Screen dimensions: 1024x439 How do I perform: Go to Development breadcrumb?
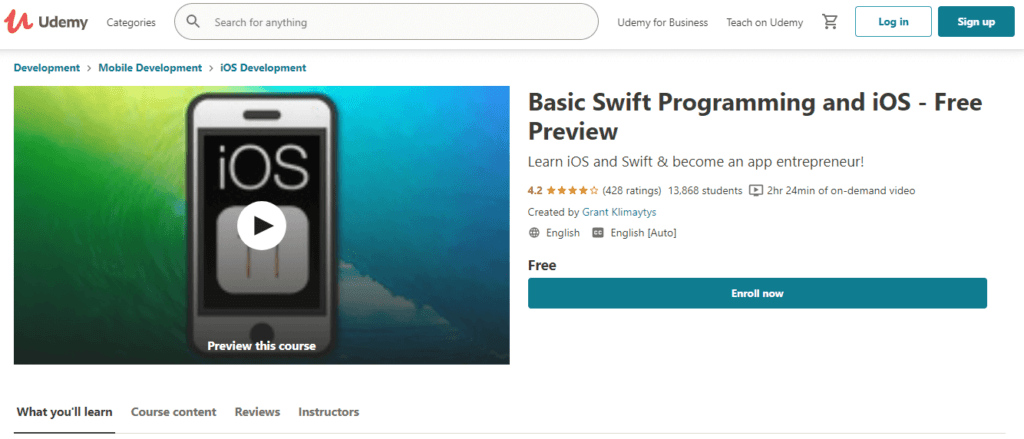[46, 67]
